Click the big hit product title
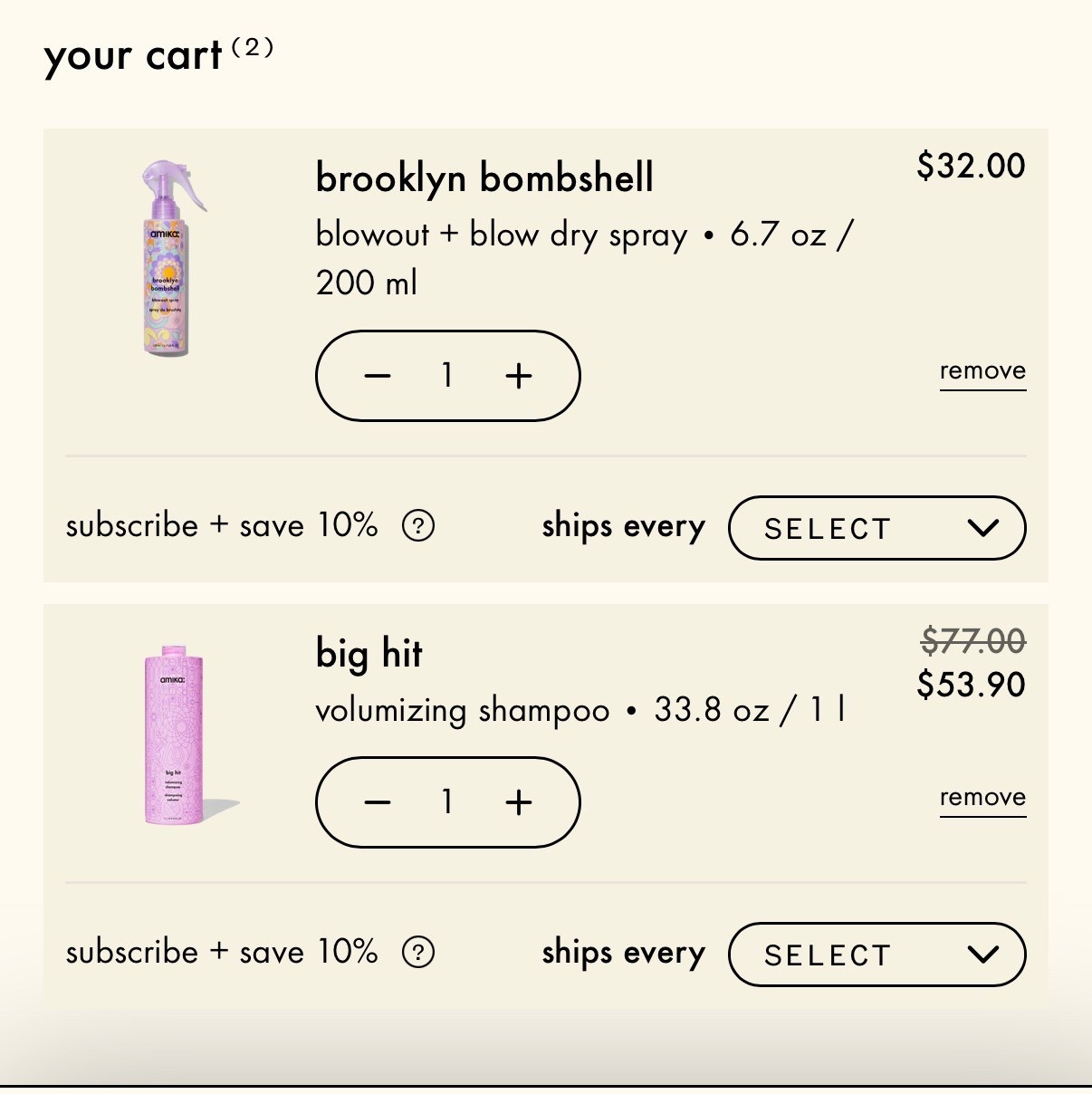 pyautogui.click(x=369, y=654)
